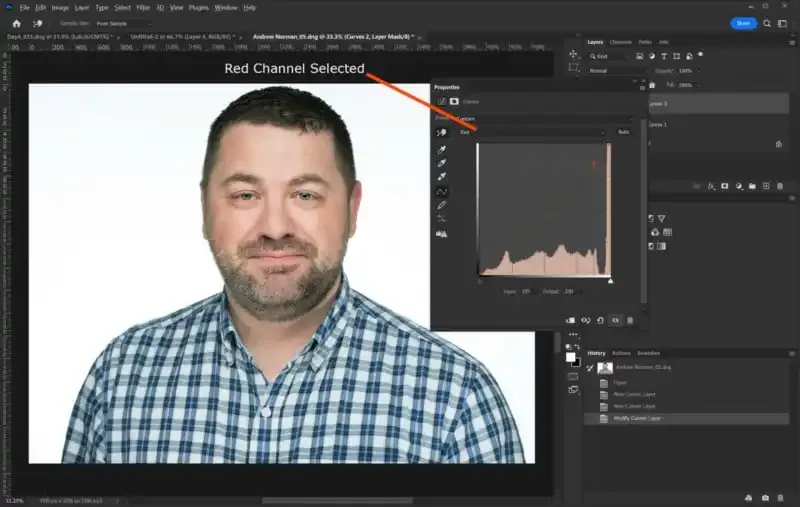The width and height of the screenshot is (800, 507).
Task: Click the foreground white color swatch
Action: pos(570,357)
